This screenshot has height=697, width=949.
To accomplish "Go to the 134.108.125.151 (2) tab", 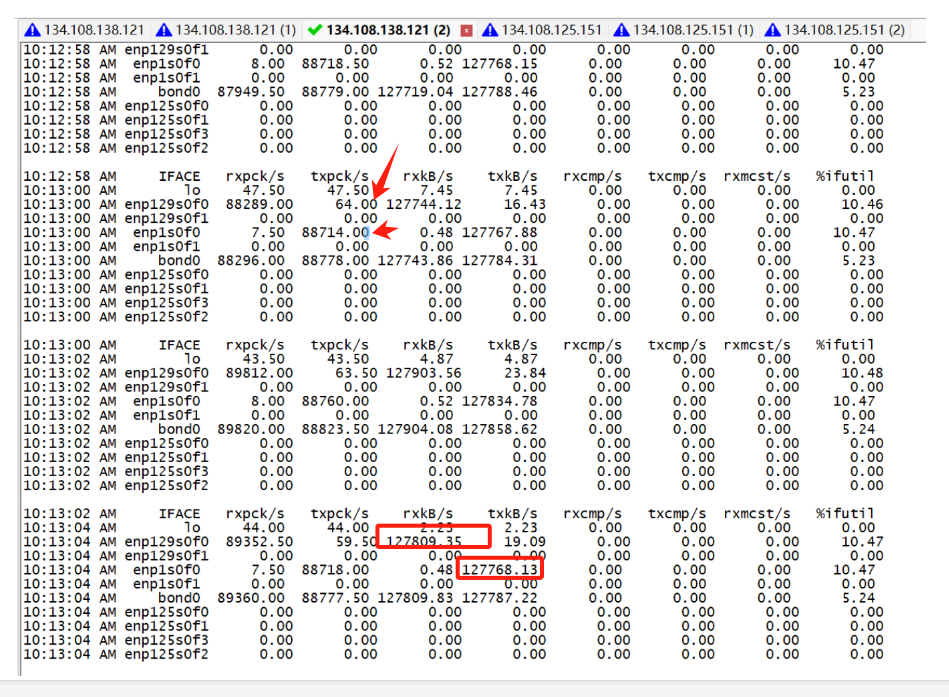I will (835, 30).
